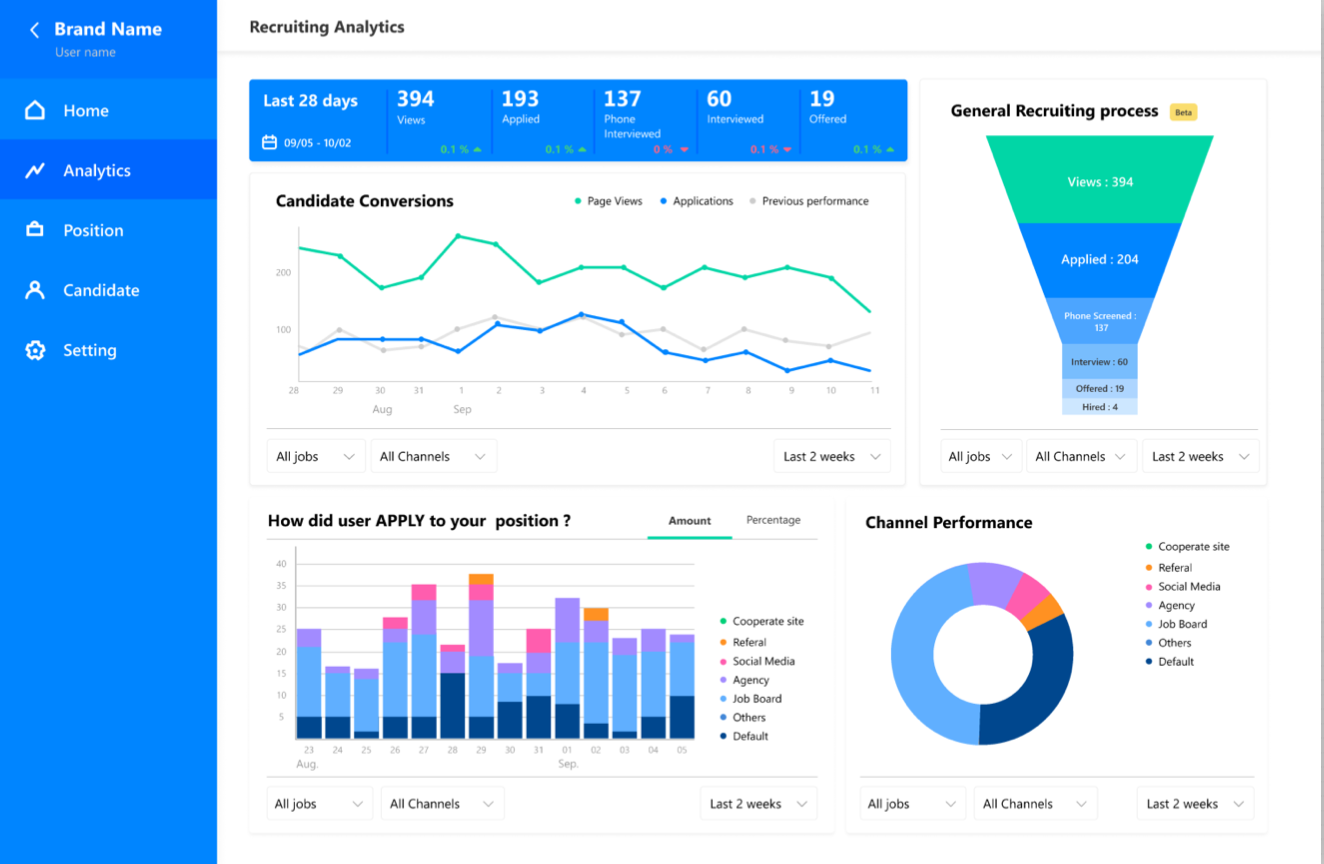The width and height of the screenshot is (1324, 864).
Task: Toggle Social Media in bar chart legend
Action: pos(757,661)
